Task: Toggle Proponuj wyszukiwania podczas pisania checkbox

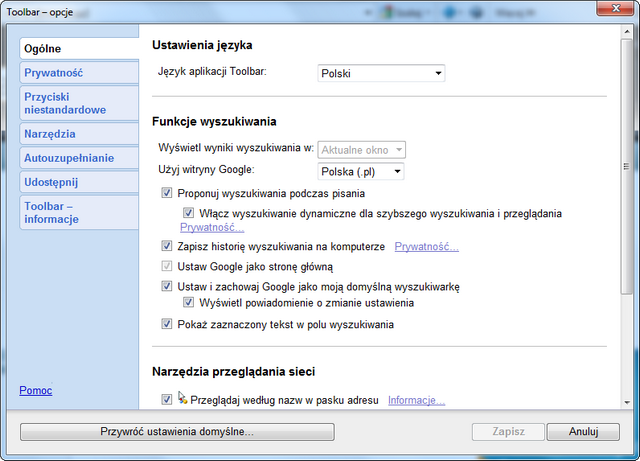Action: [x=167, y=193]
